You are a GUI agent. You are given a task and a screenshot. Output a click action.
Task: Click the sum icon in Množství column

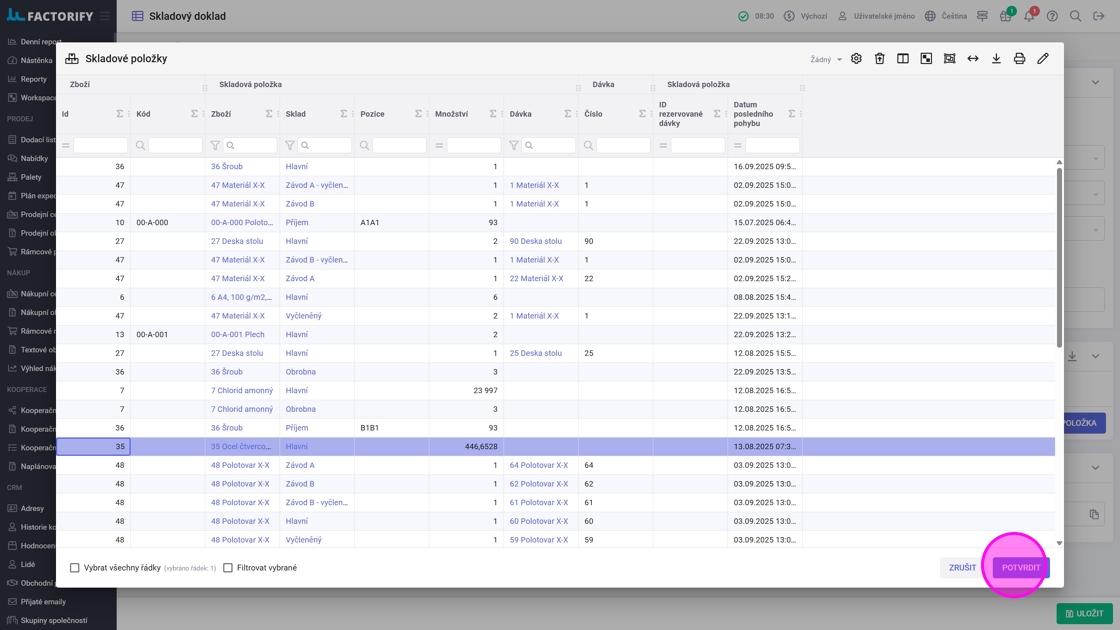tap(493, 114)
